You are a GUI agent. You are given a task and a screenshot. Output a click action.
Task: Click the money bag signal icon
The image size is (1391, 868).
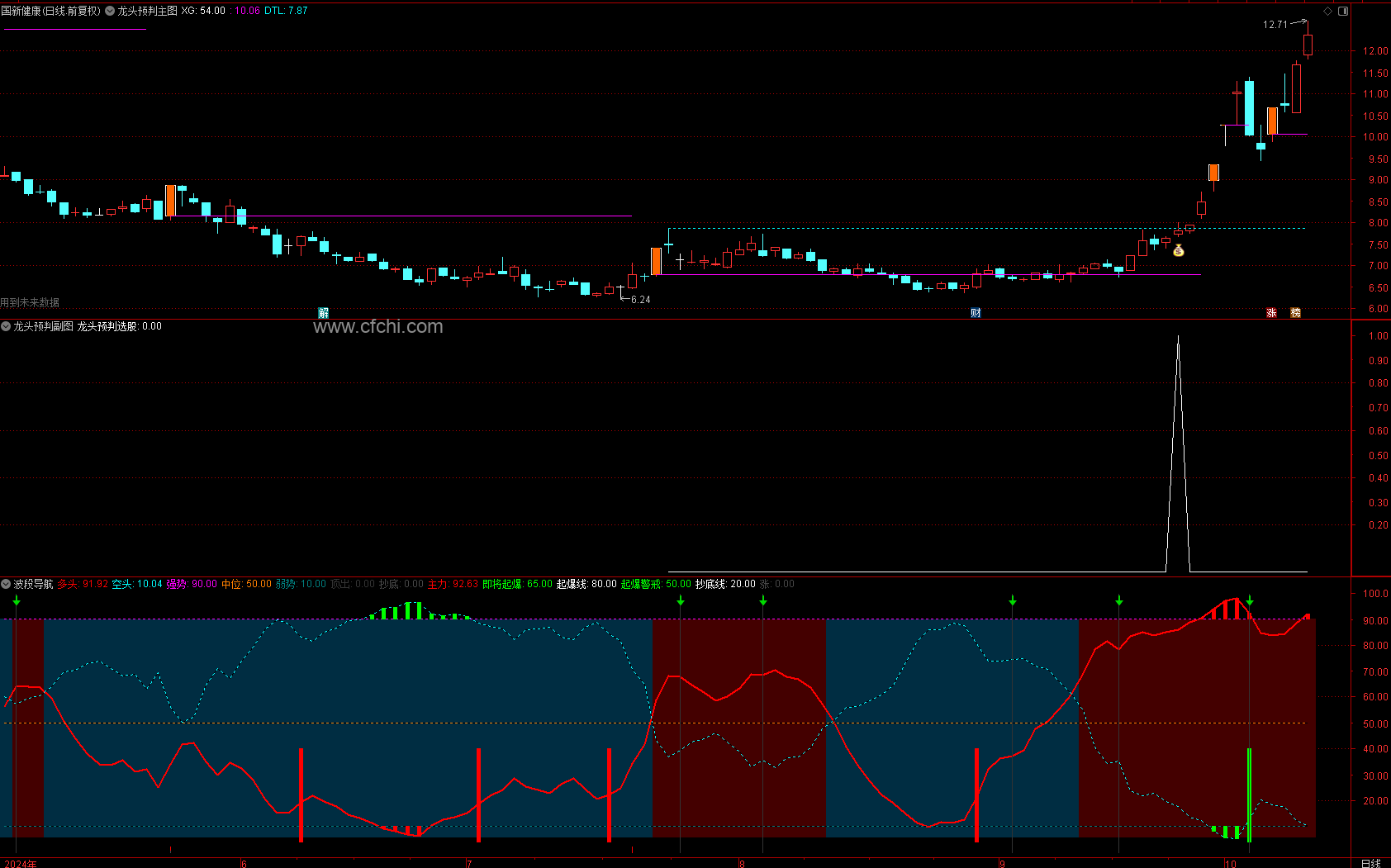click(1179, 250)
